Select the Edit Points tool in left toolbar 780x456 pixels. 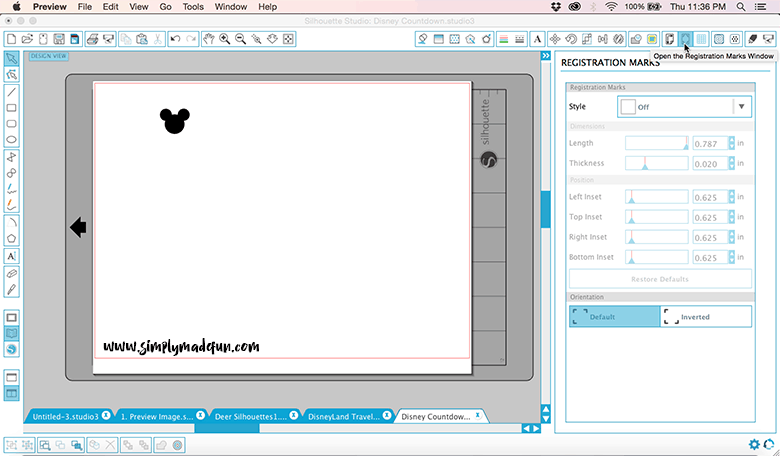[11, 75]
